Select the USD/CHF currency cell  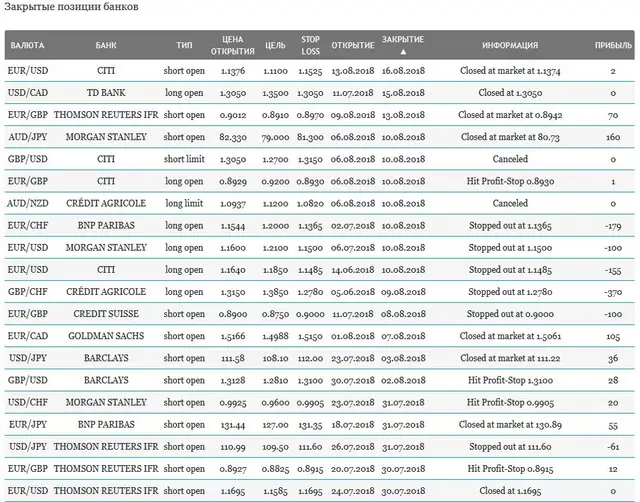click(x=27, y=402)
